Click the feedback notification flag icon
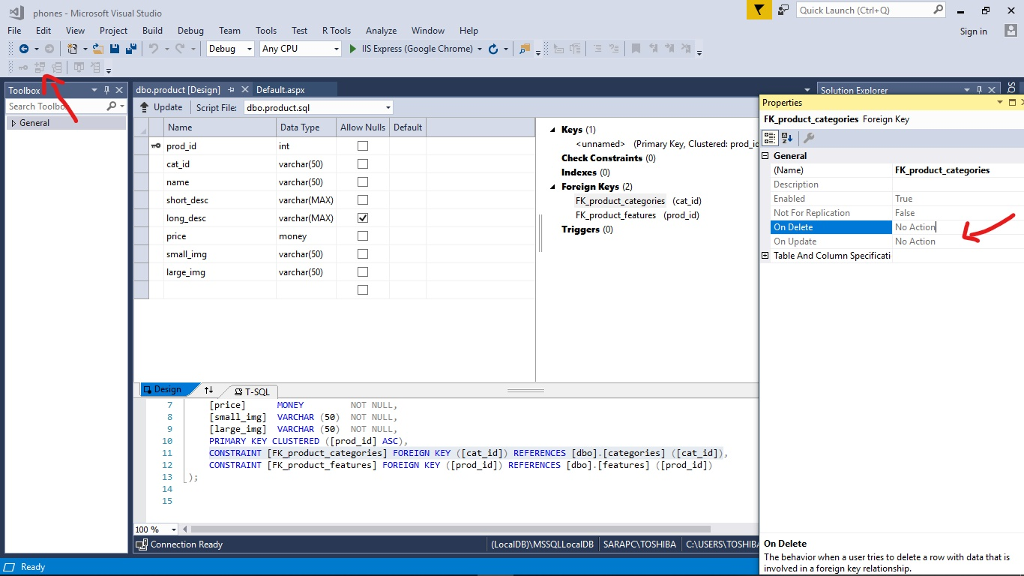The height and width of the screenshot is (576, 1024). coord(759,10)
